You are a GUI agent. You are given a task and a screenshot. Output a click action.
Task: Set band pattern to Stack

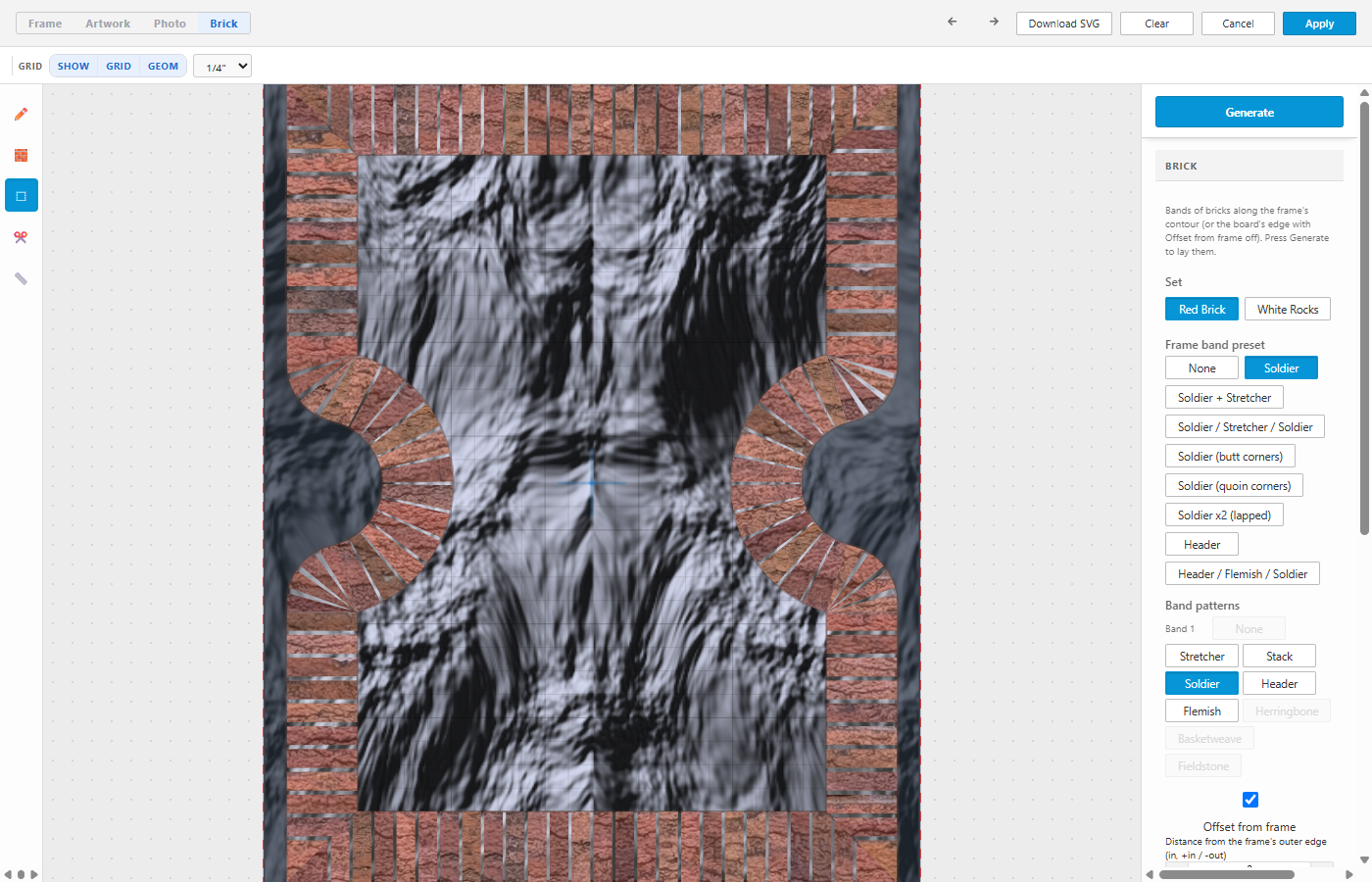1279,657
